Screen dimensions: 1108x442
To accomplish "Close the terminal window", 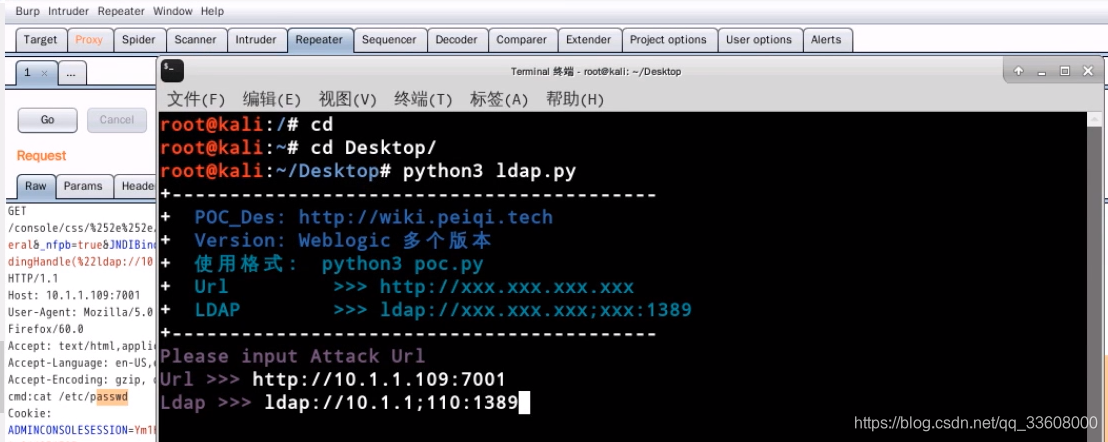I will tap(1088, 71).
